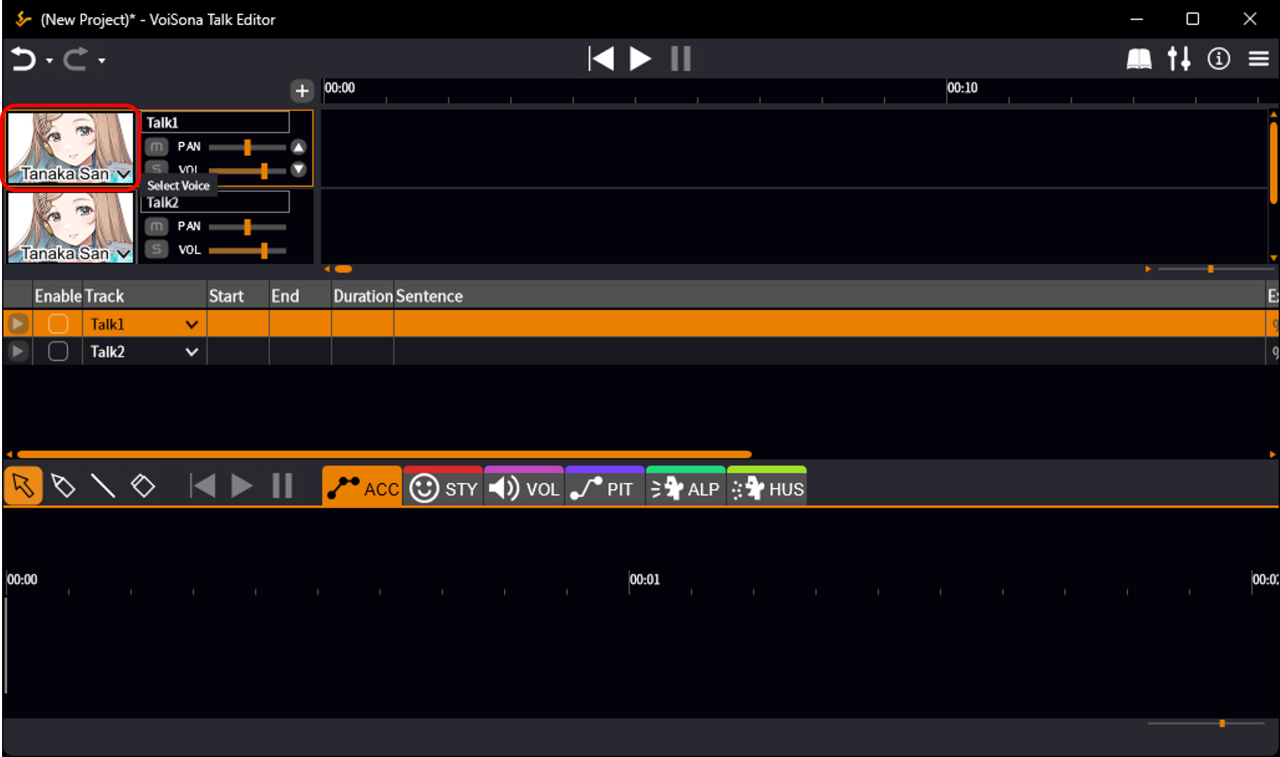The image size is (1280, 757).
Task: Select the pen drawing tool
Action: (63, 486)
